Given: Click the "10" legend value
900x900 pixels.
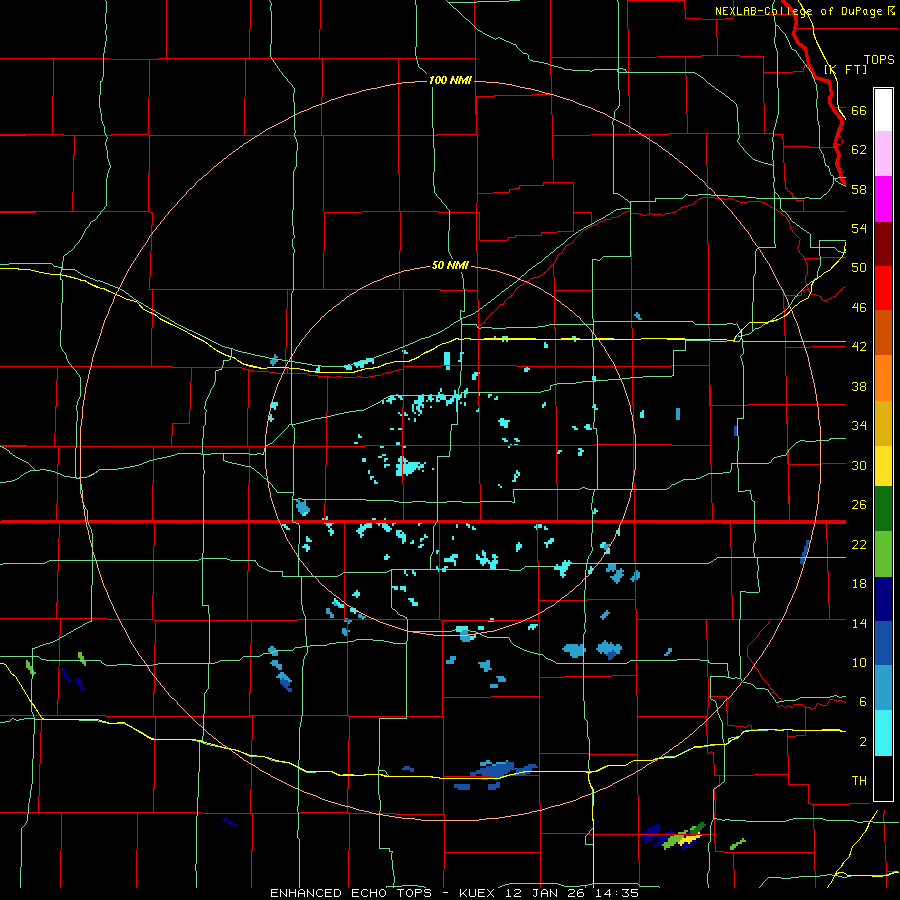Looking at the screenshot, I should (859, 662).
